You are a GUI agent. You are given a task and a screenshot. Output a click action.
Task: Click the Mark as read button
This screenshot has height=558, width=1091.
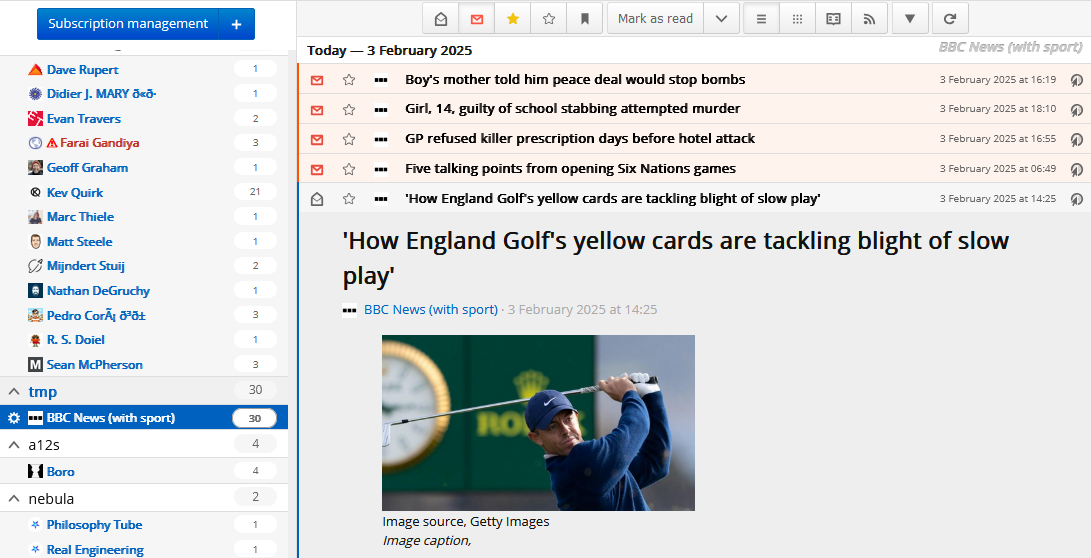click(x=655, y=19)
